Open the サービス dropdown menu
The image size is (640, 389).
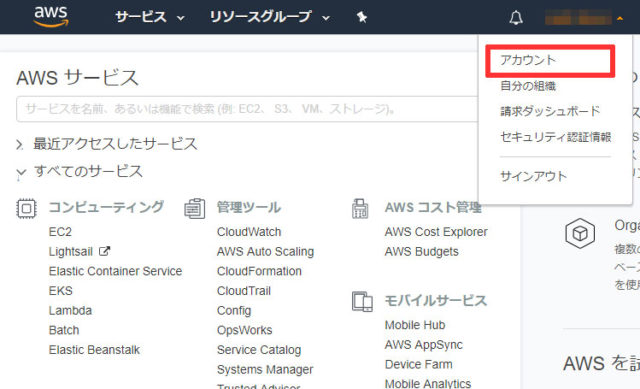(150, 17)
